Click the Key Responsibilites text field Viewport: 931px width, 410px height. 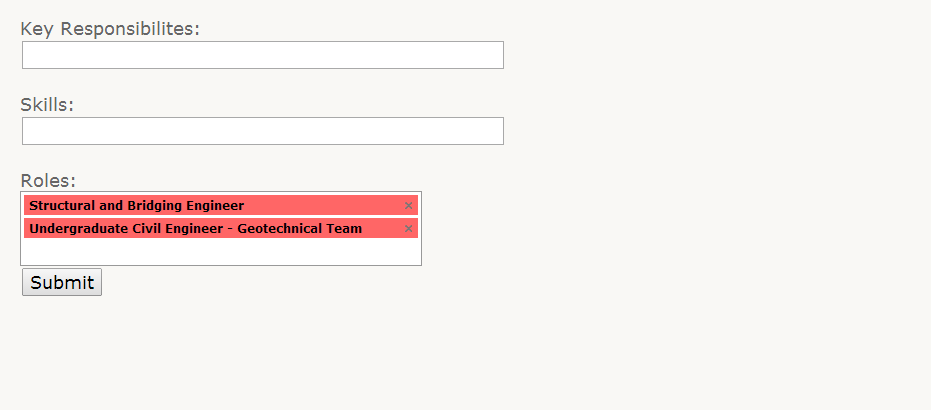pyautogui.click(x=262, y=55)
